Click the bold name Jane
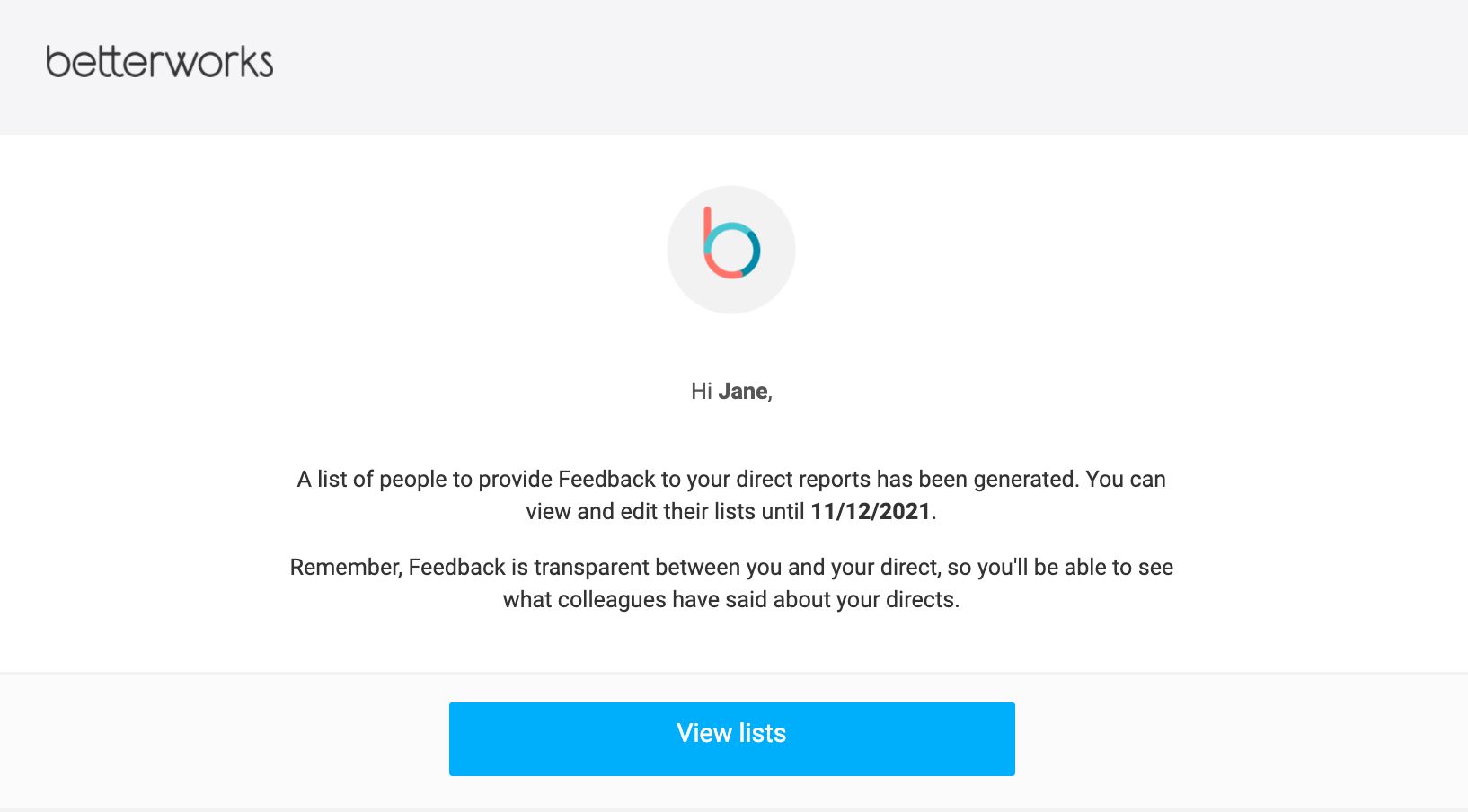 743,392
